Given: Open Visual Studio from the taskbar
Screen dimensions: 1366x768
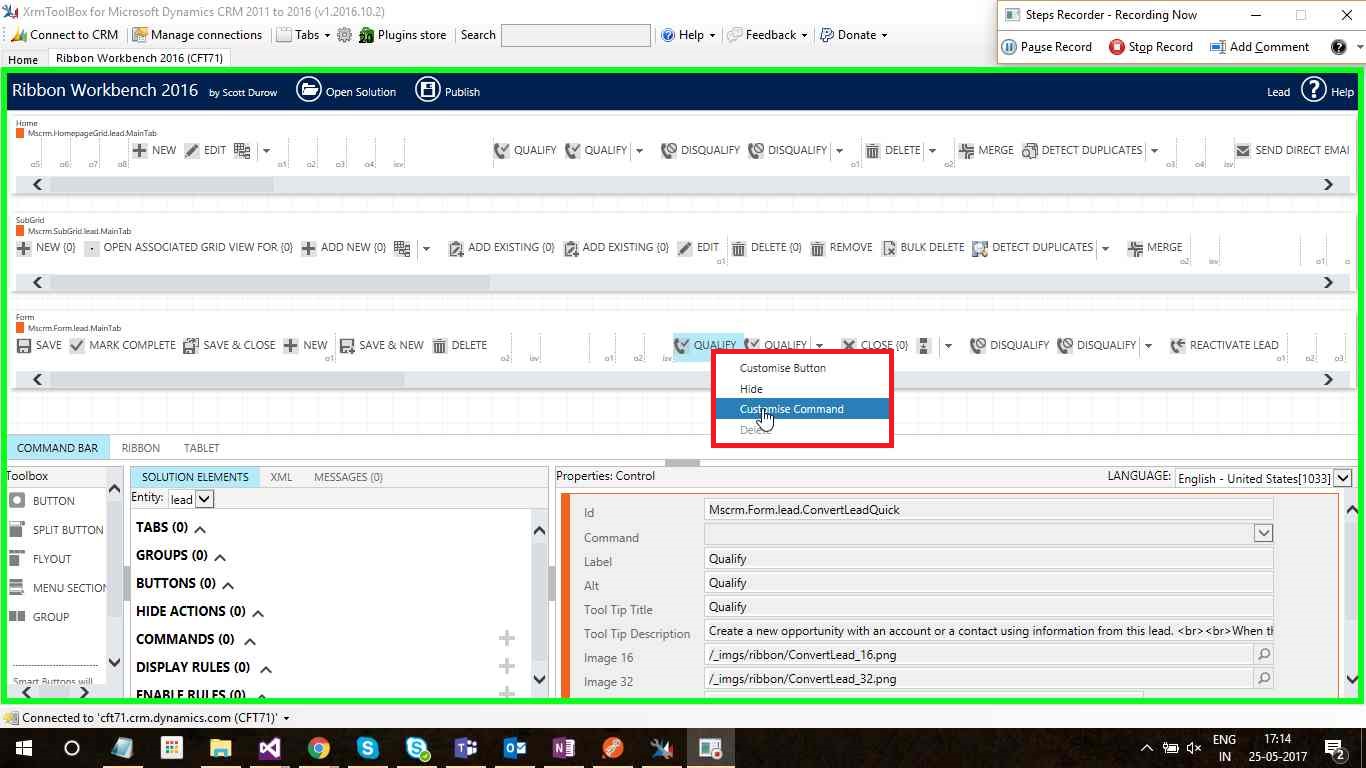Looking at the screenshot, I should point(269,748).
